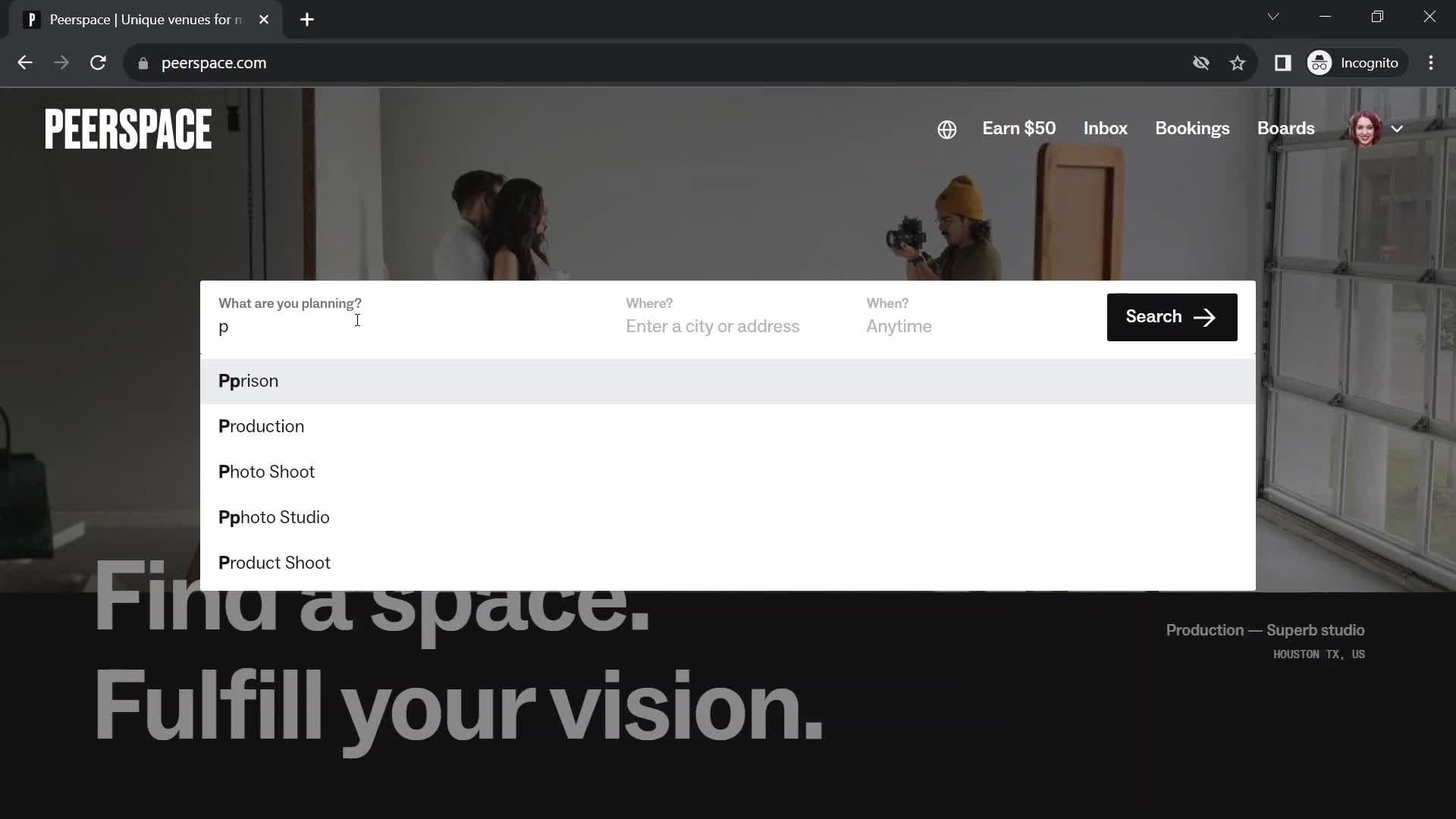Click the Bookings icon in navigation
The image size is (1456, 819).
coord(1193,128)
